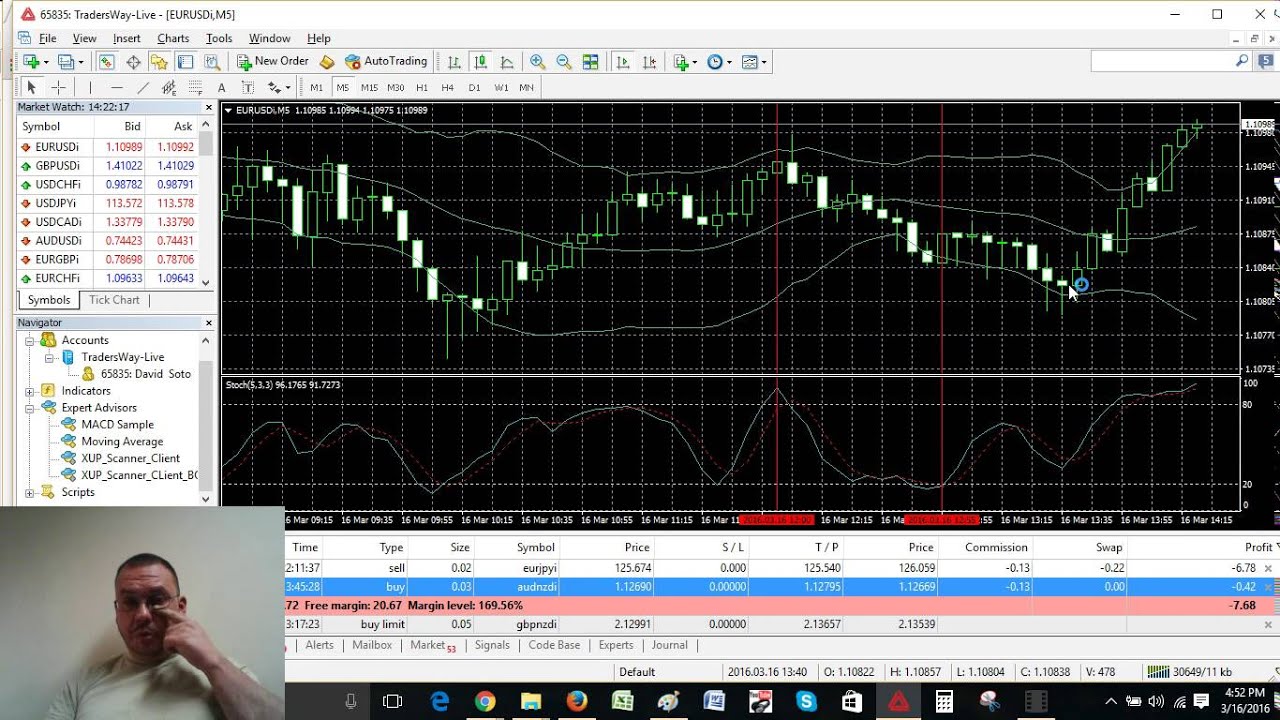Switch chart to line chart
1280x720 pixels.
[507, 61]
